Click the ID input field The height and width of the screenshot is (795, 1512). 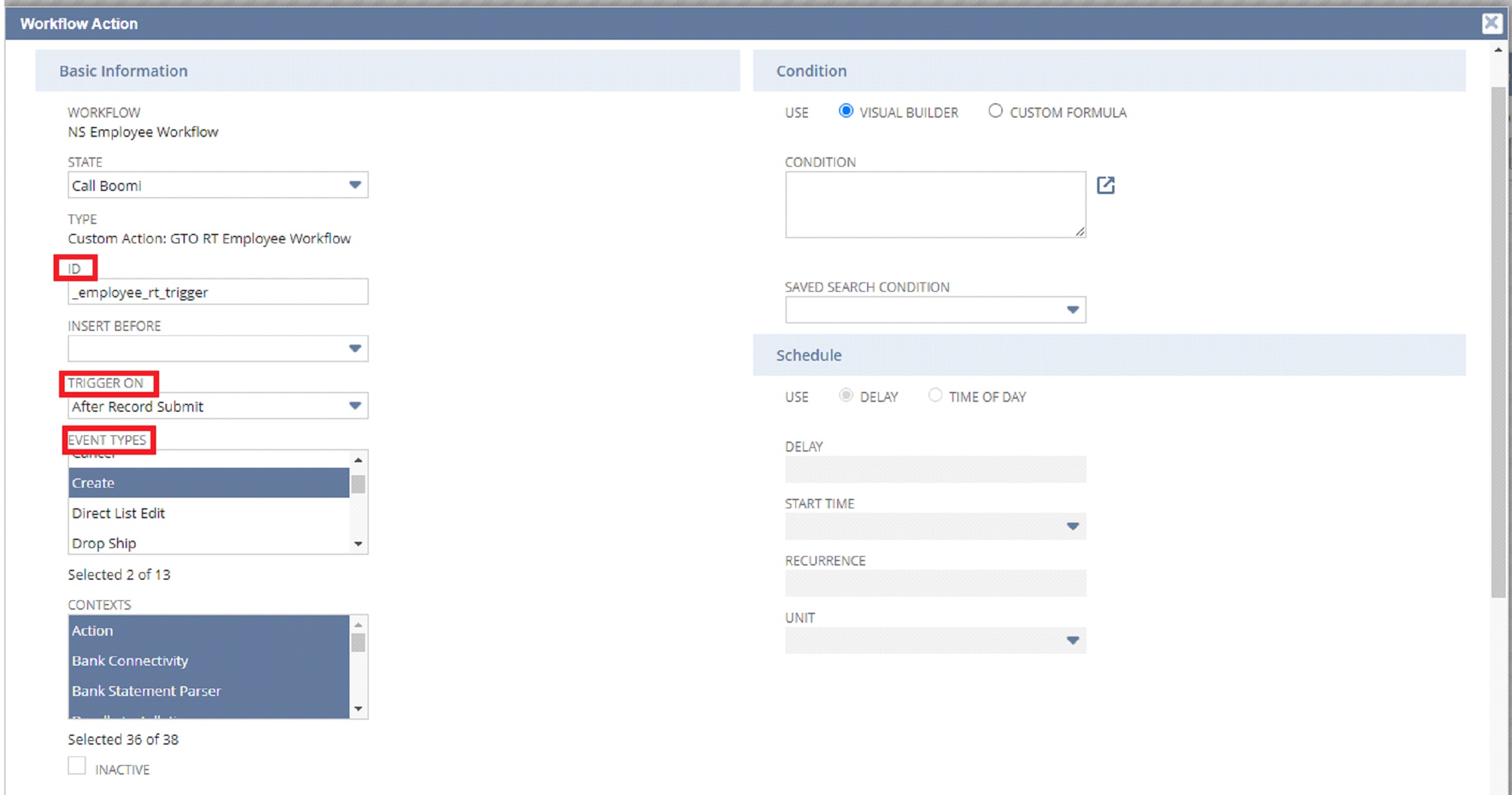pos(217,292)
